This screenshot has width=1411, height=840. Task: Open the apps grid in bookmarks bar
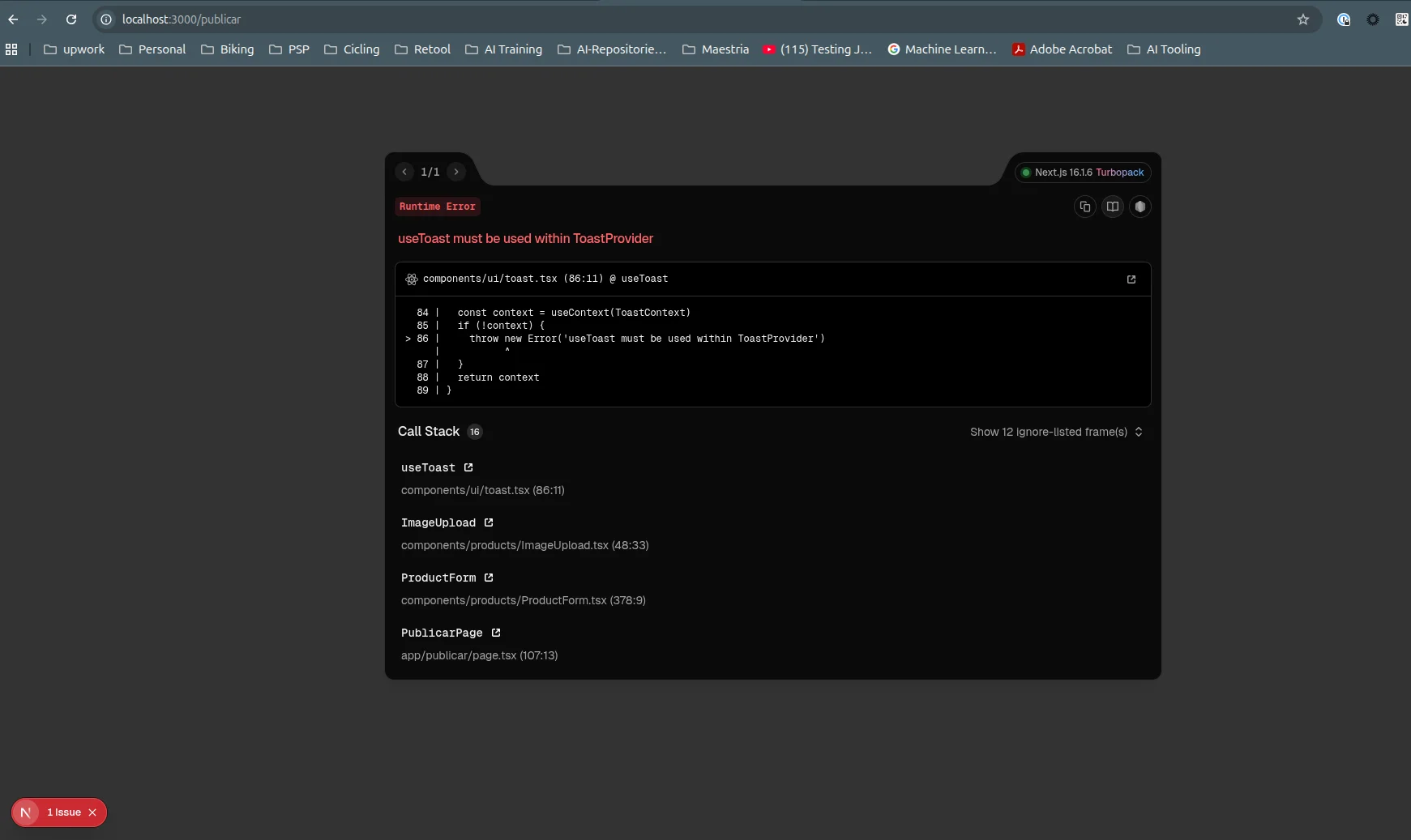pyautogui.click(x=11, y=49)
